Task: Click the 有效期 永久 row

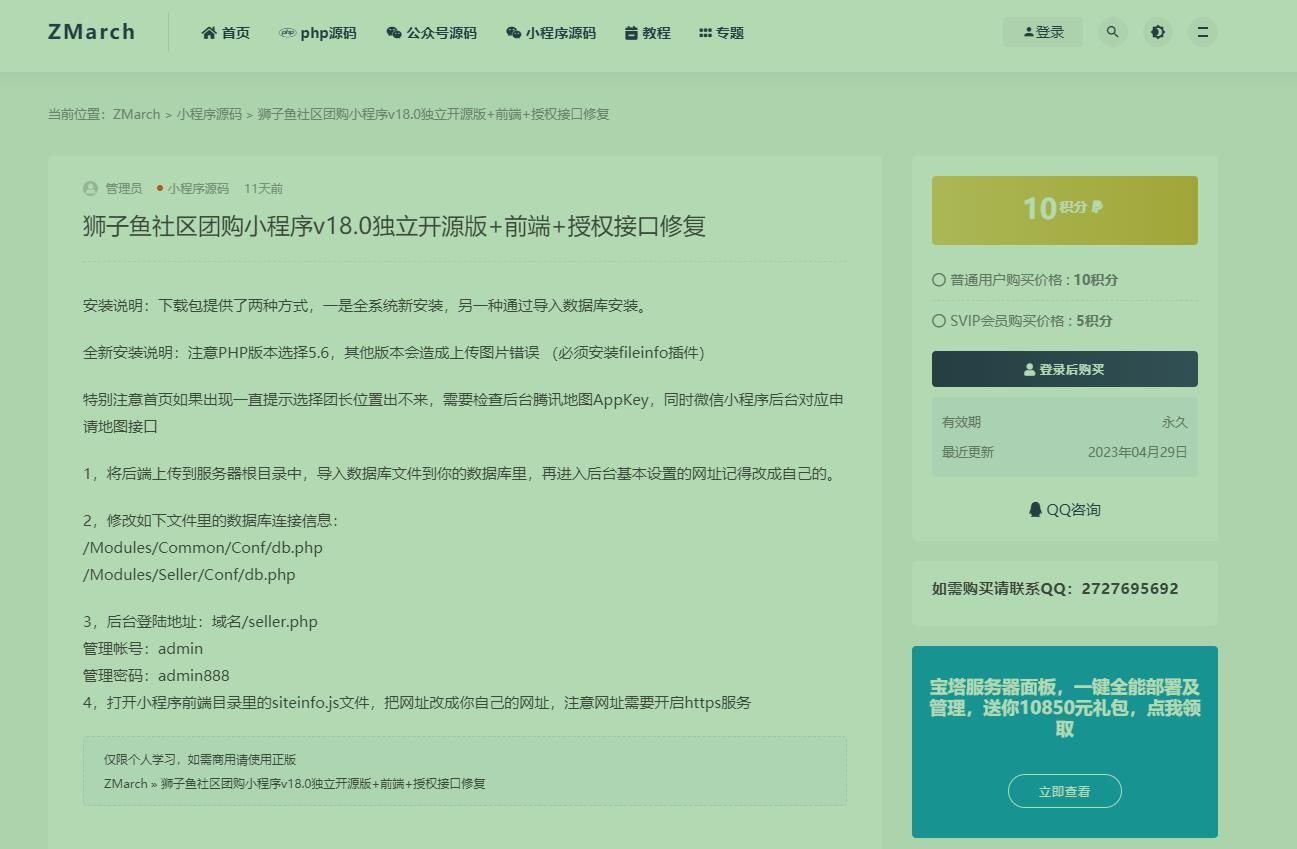Action: point(1064,422)
